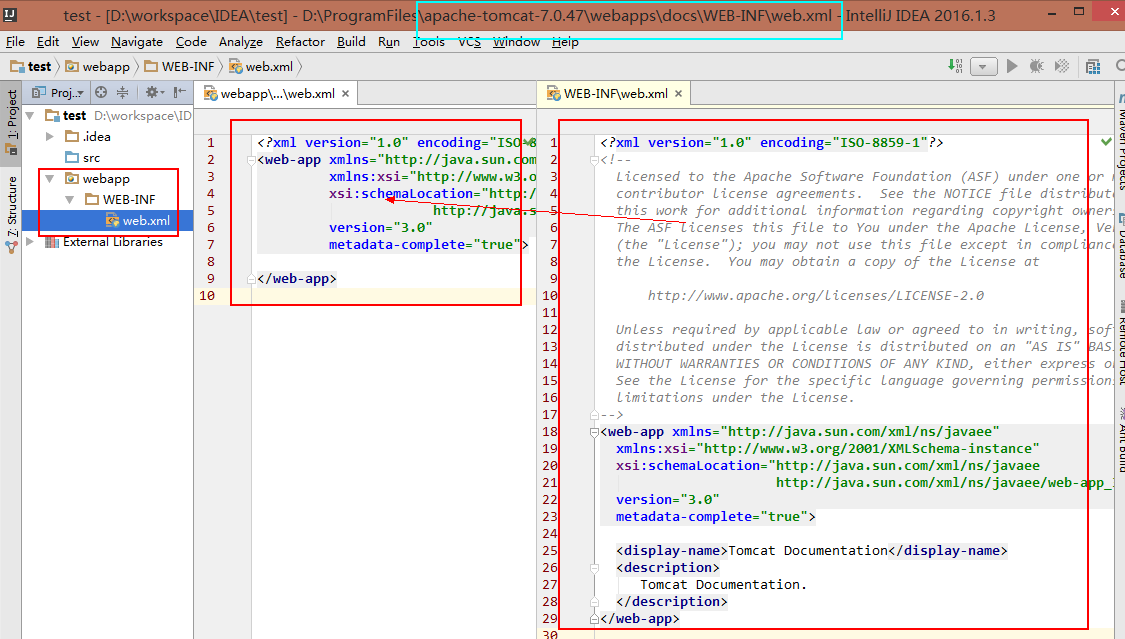Open the View menu
Image resolution: width=1125 pixels, height=639 pixels.
click(85, 42)
